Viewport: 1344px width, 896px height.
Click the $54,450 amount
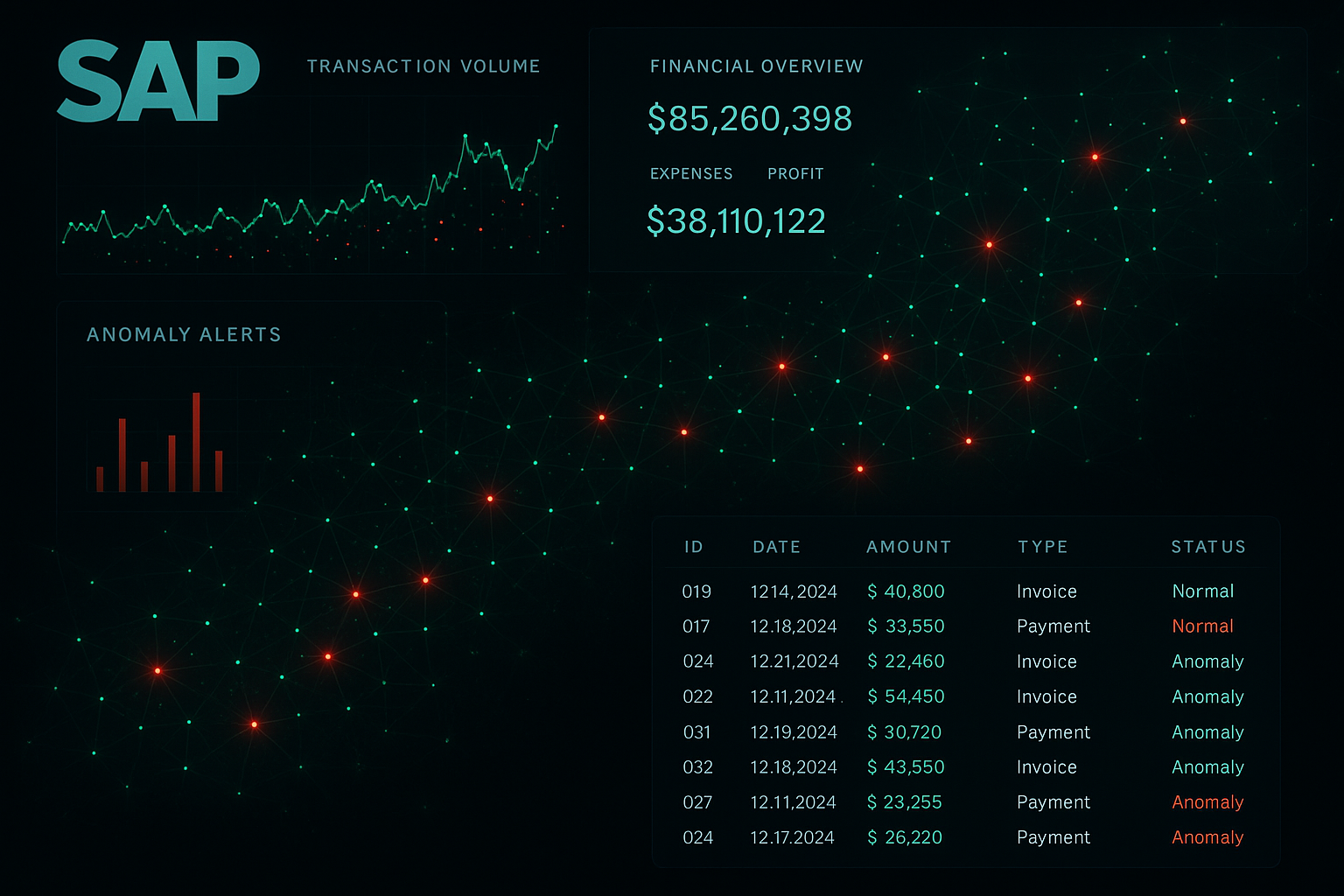[906, 696]
